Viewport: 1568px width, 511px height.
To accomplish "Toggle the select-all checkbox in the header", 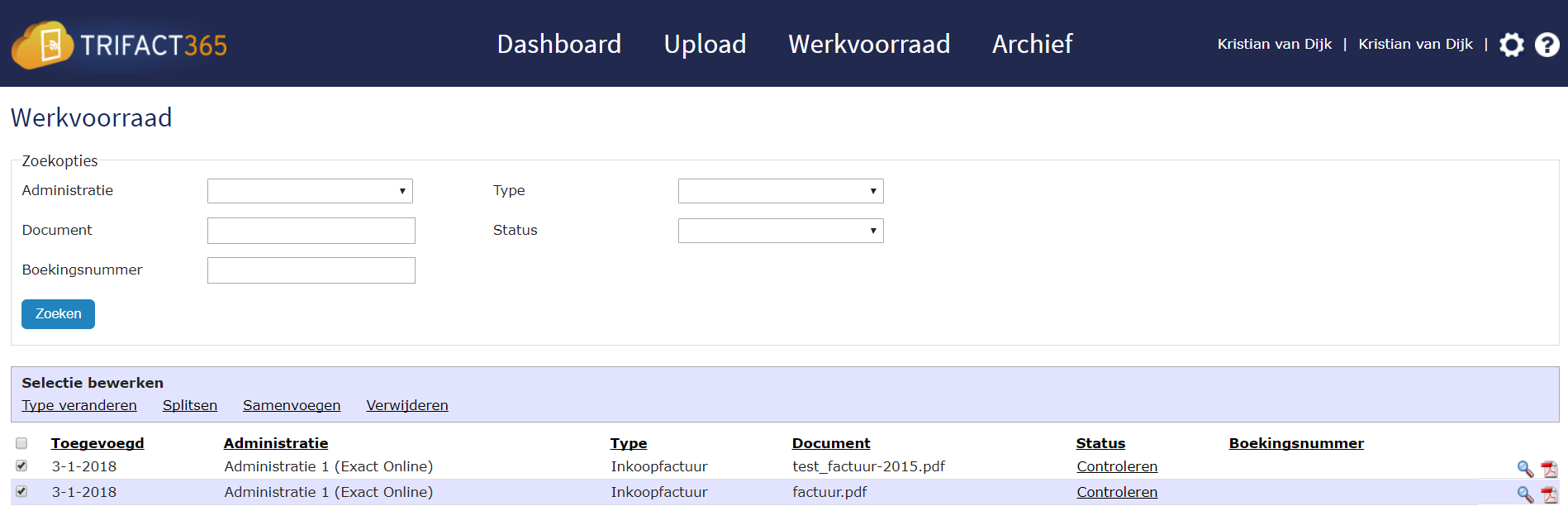I will pos(22,443).
